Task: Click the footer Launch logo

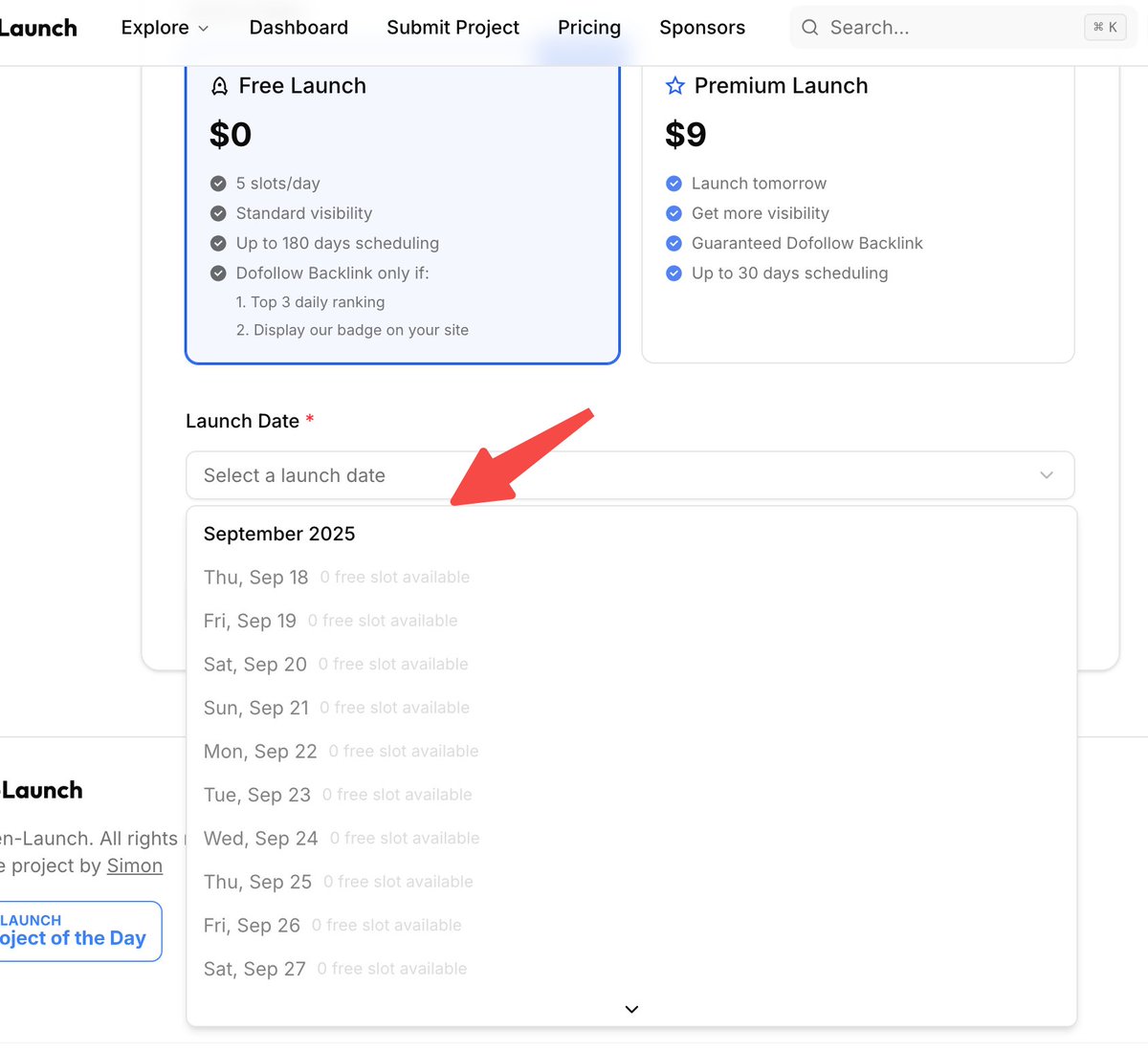Action: point(42,790)
